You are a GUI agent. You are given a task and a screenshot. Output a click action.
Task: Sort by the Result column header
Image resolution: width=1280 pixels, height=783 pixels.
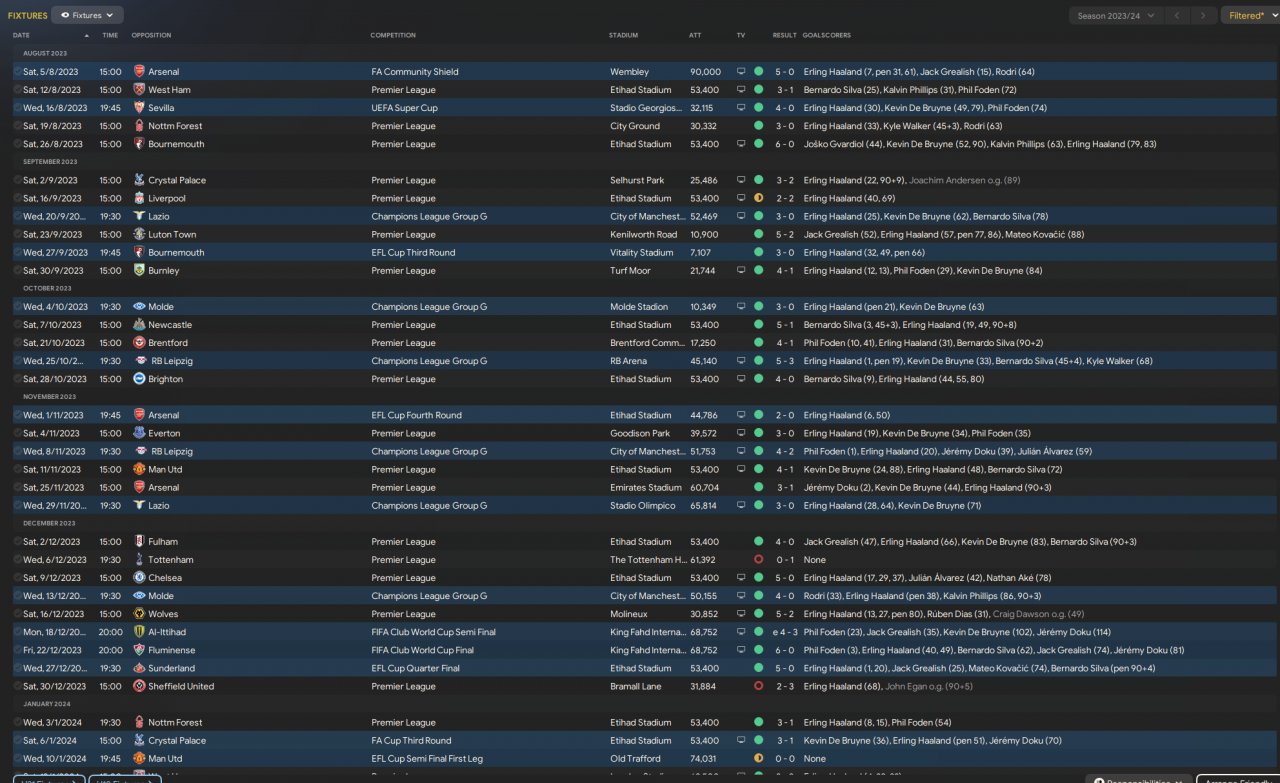pyautogui.click(x=784, y=35)
